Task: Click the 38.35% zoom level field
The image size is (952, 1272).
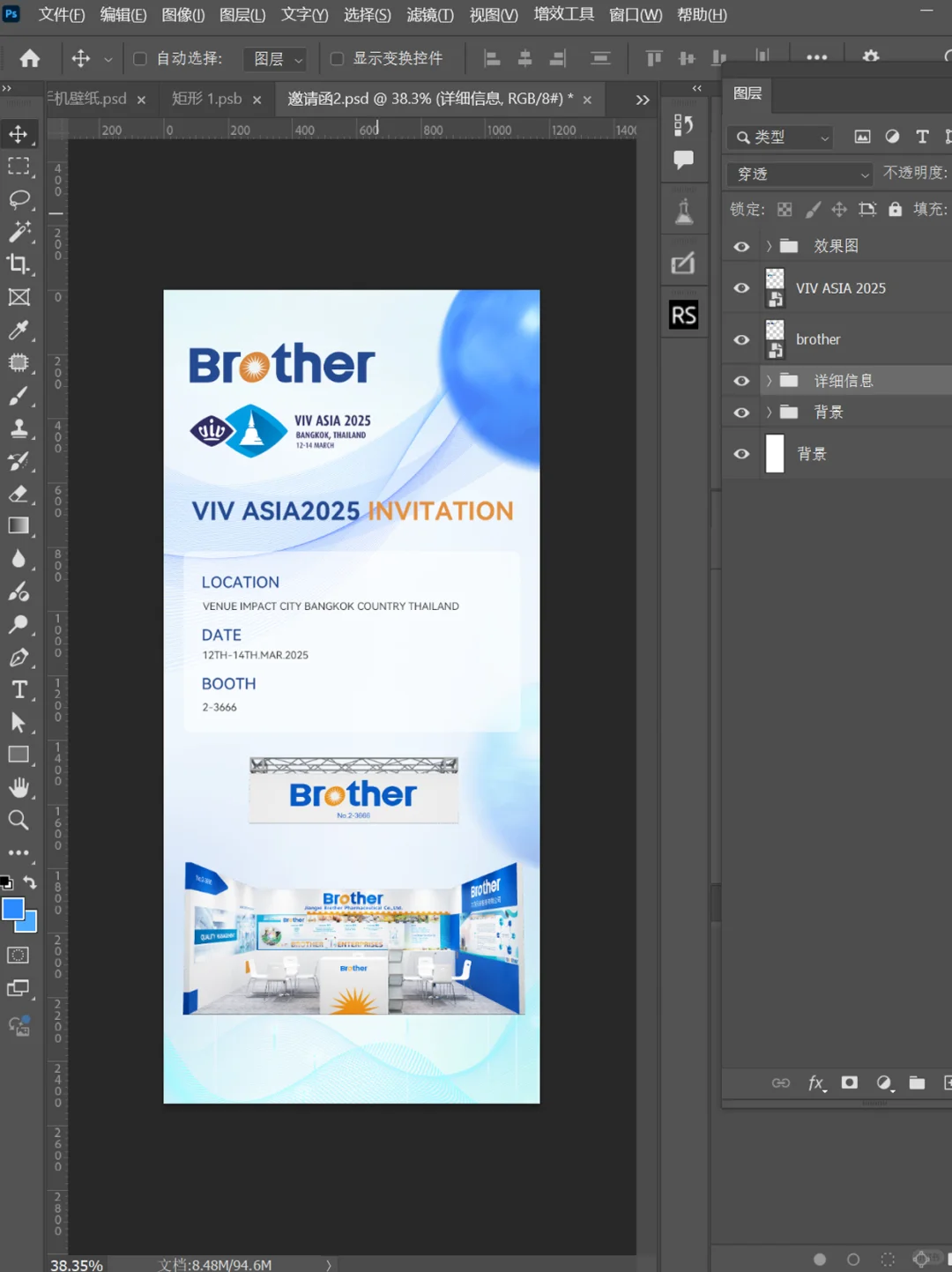Action: (77, 1265)
